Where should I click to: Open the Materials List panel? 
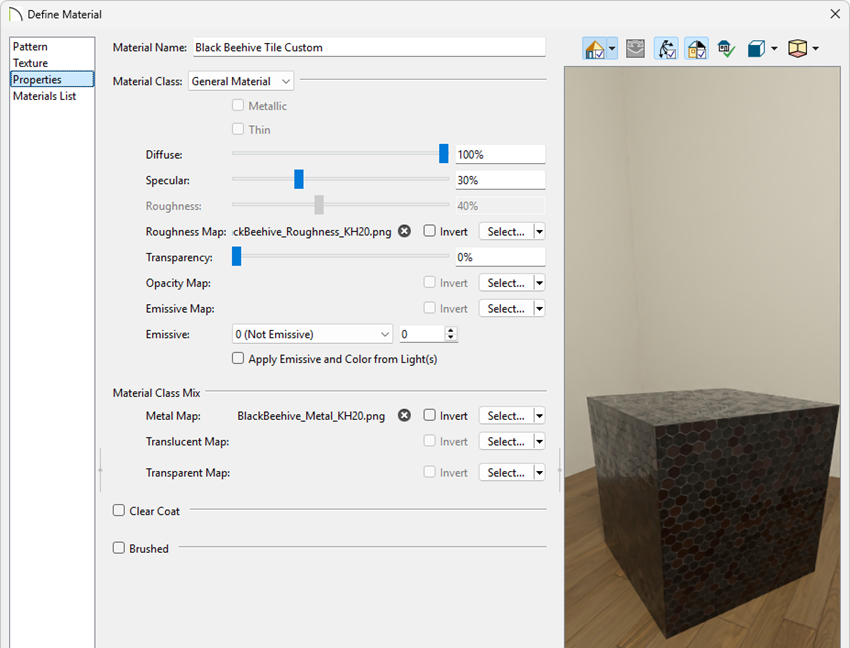pyautogui.click(x=45, y=96)
